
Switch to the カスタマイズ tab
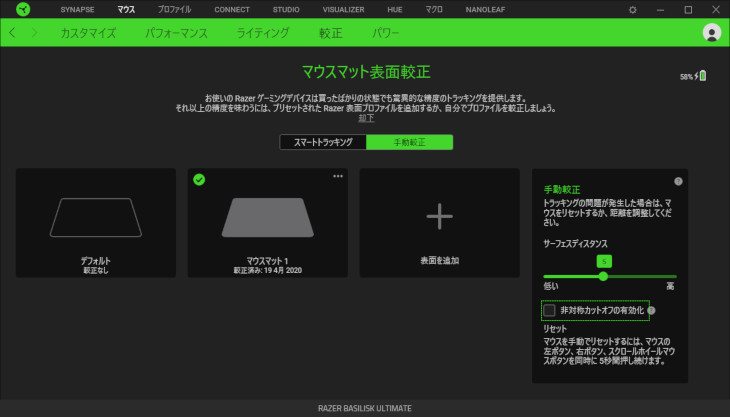pyautogui.click(x=88, y=33)
